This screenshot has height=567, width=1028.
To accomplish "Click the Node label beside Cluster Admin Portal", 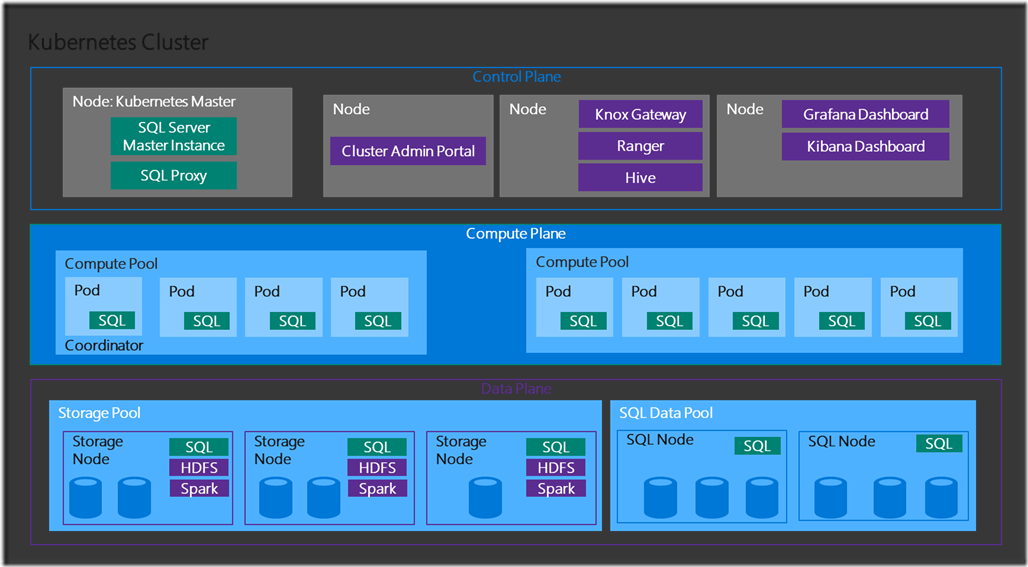I will coord(351,109).
